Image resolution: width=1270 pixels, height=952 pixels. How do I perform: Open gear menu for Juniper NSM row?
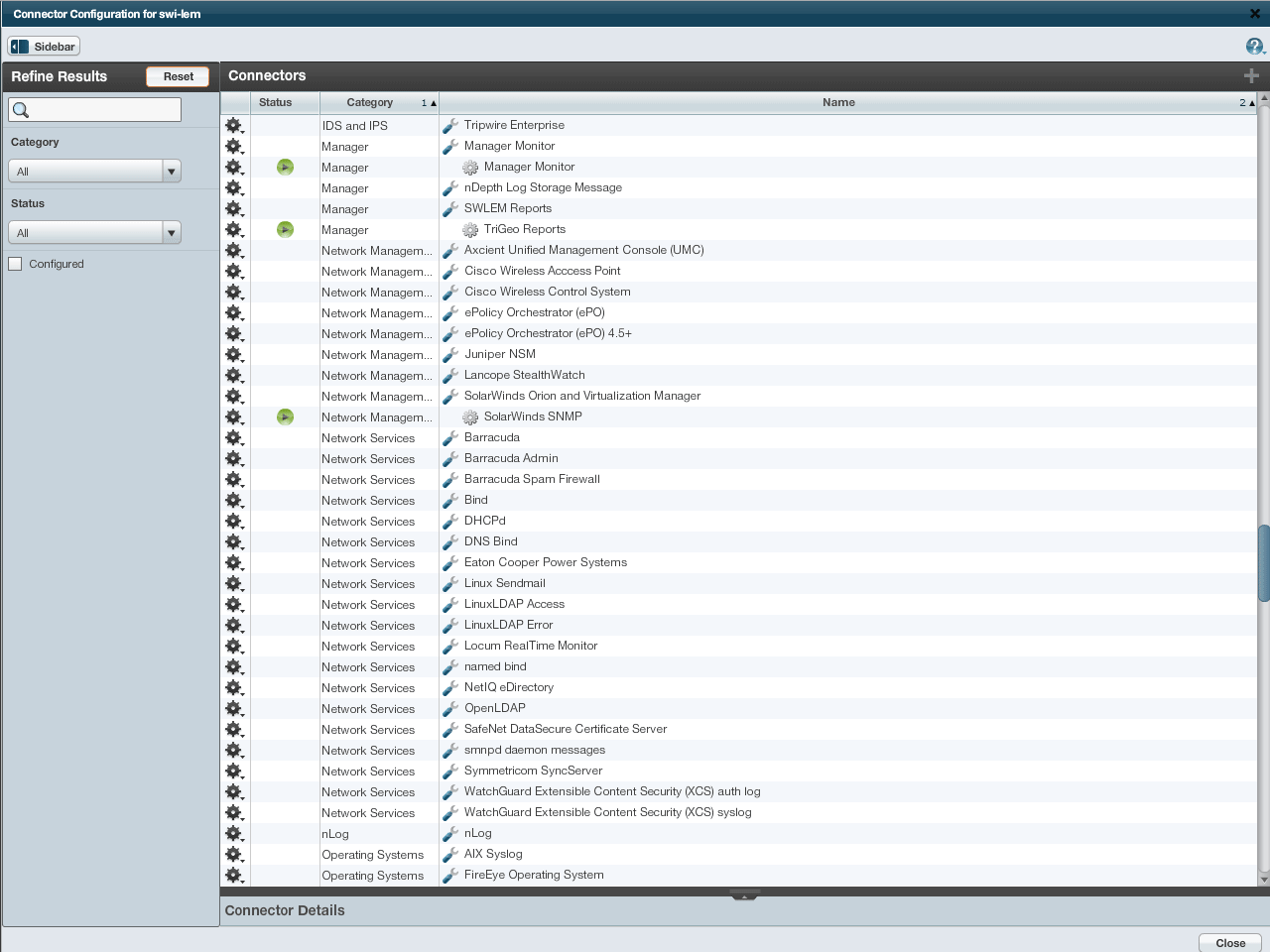(233, 355)
